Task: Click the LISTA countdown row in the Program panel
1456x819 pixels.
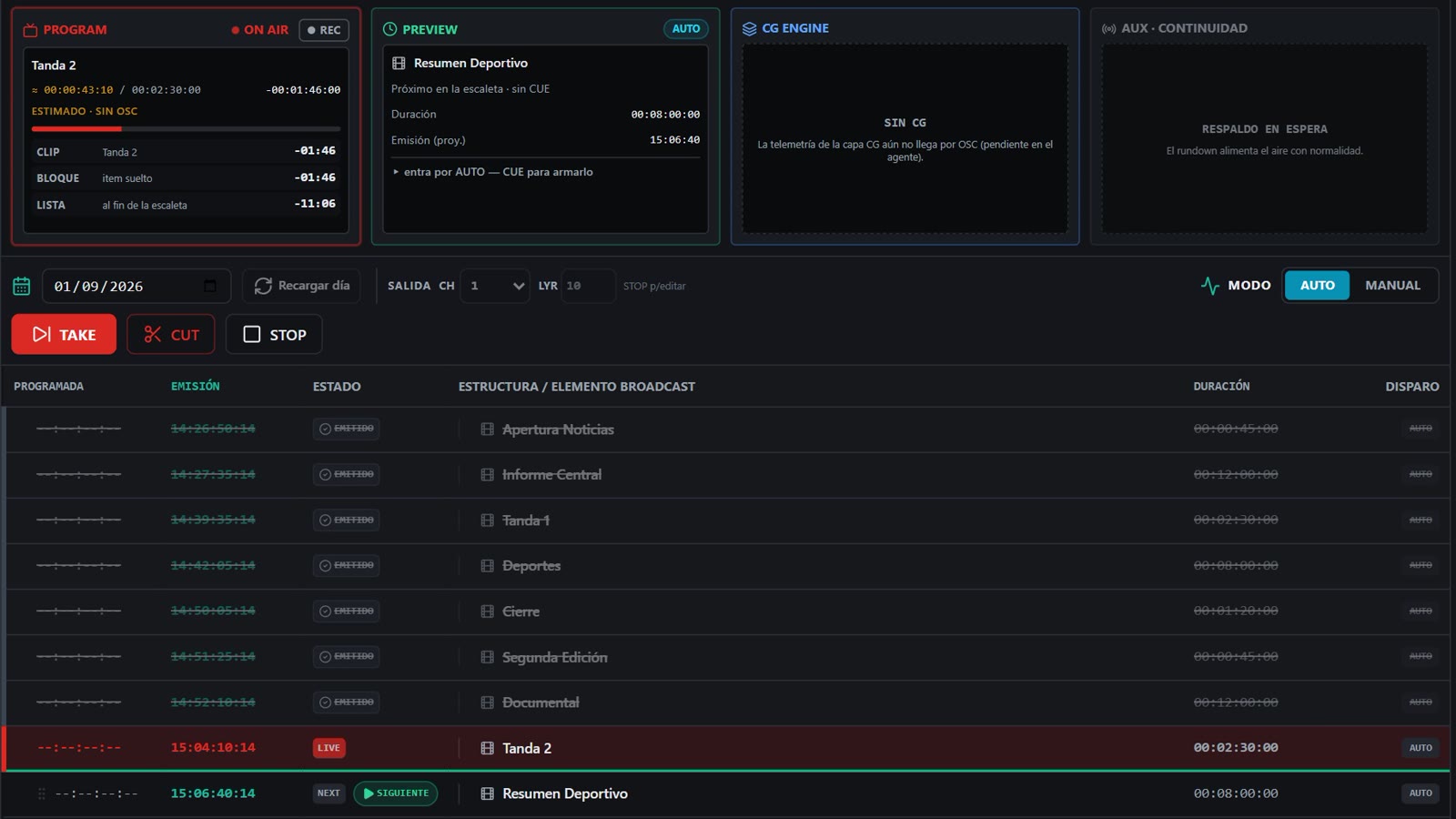Action: coord(186,205)
